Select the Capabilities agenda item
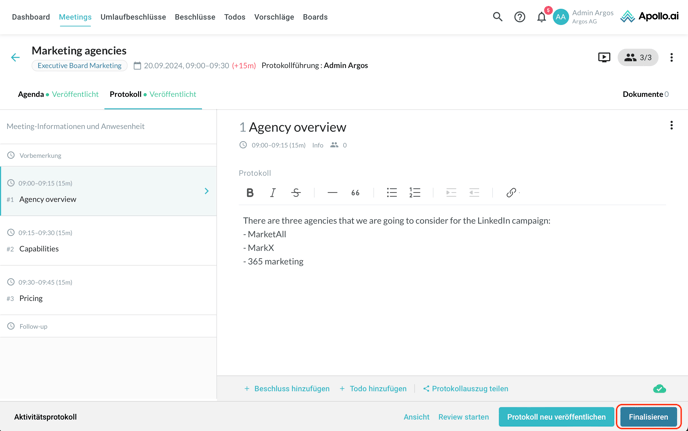The height and width of the screenshot is (431, 688). pyautogui.click(x=39, y=249)
